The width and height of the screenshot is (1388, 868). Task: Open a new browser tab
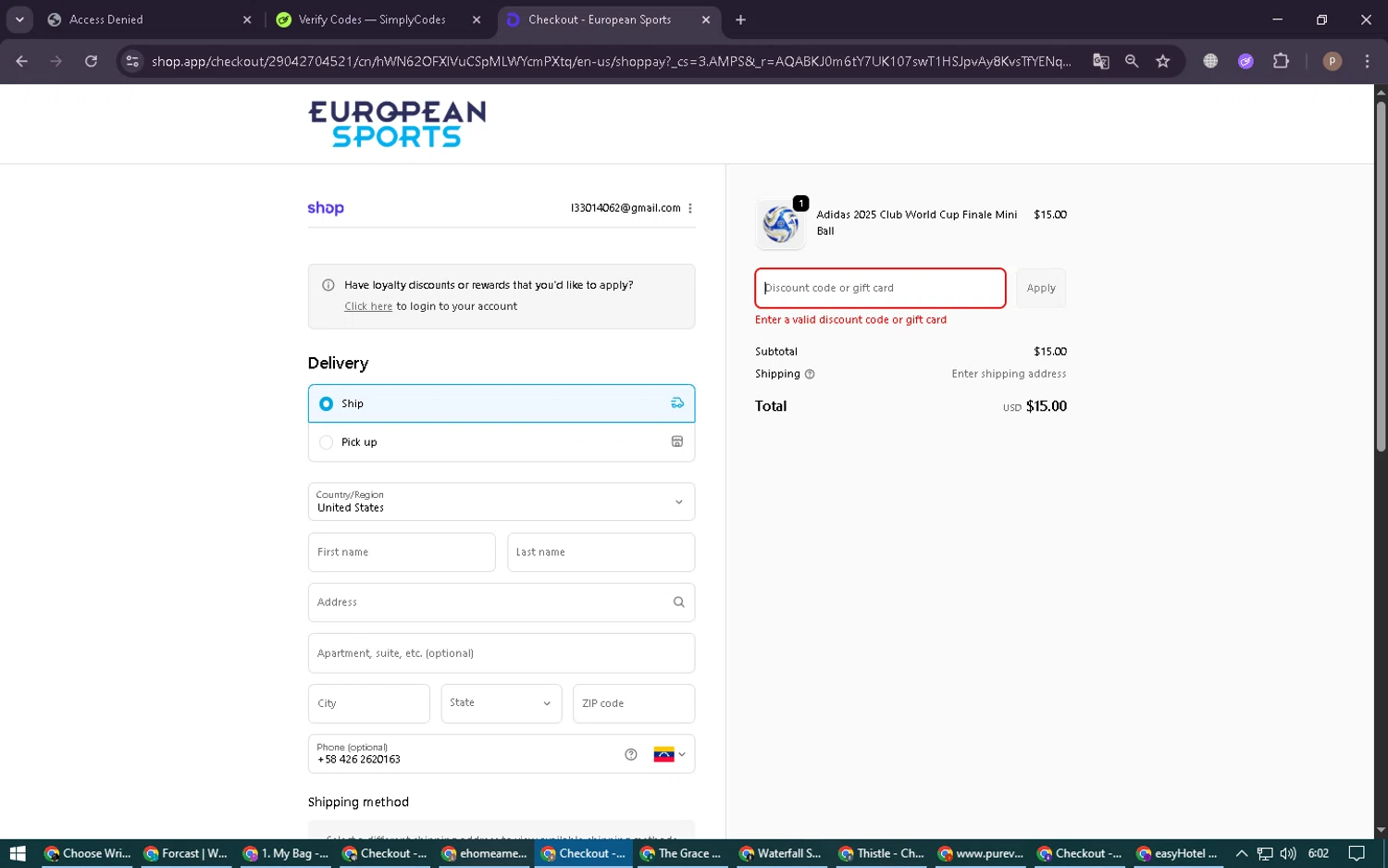tap(740, 19)
